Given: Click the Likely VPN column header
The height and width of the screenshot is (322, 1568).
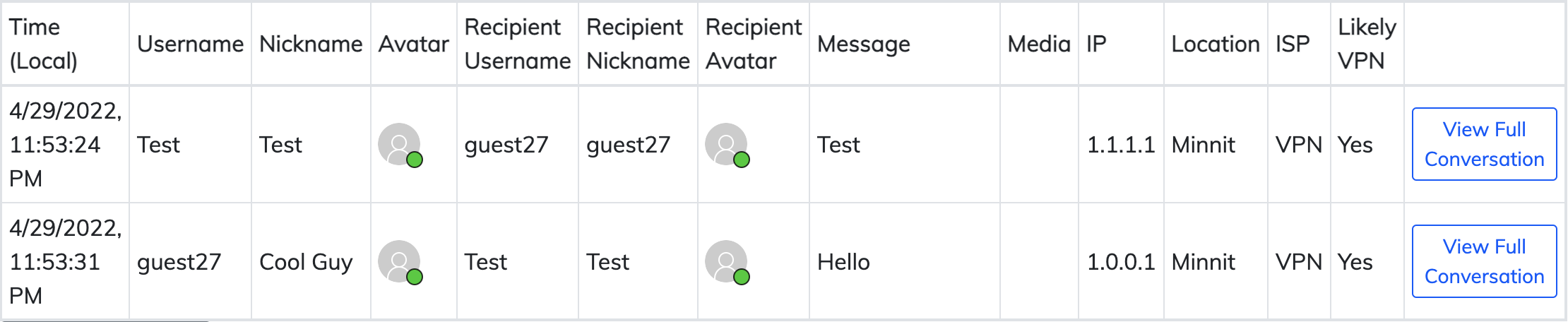Looking at the screenshot, I should [x=1367, y=44].
